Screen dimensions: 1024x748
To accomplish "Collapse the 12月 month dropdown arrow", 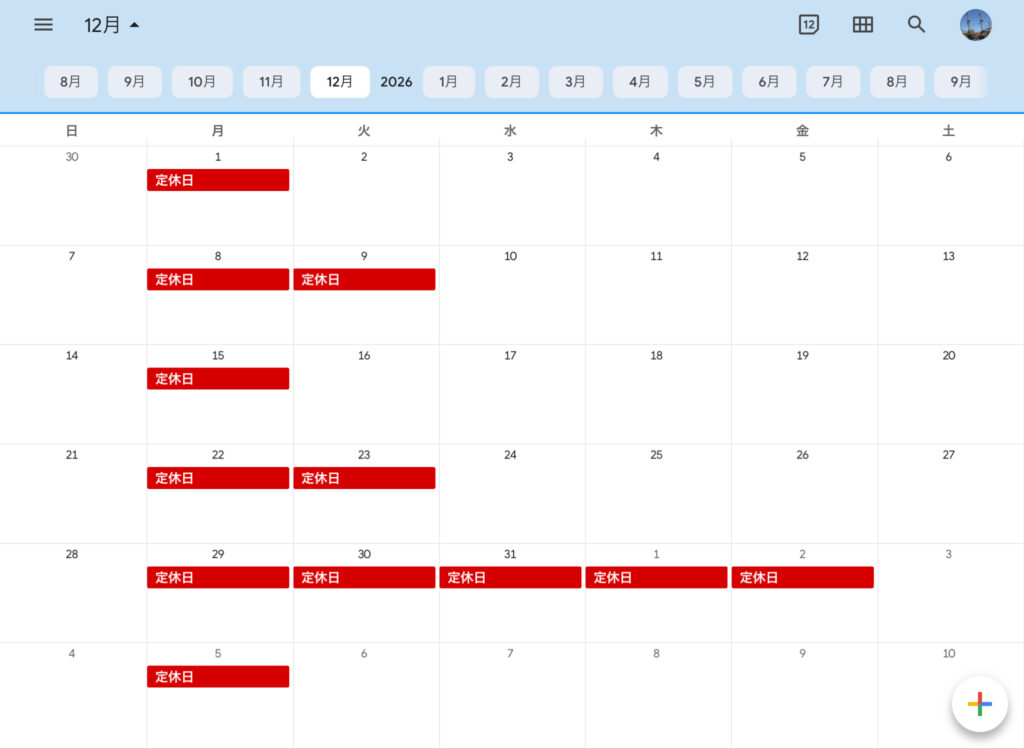I will (x=135, y=25).
